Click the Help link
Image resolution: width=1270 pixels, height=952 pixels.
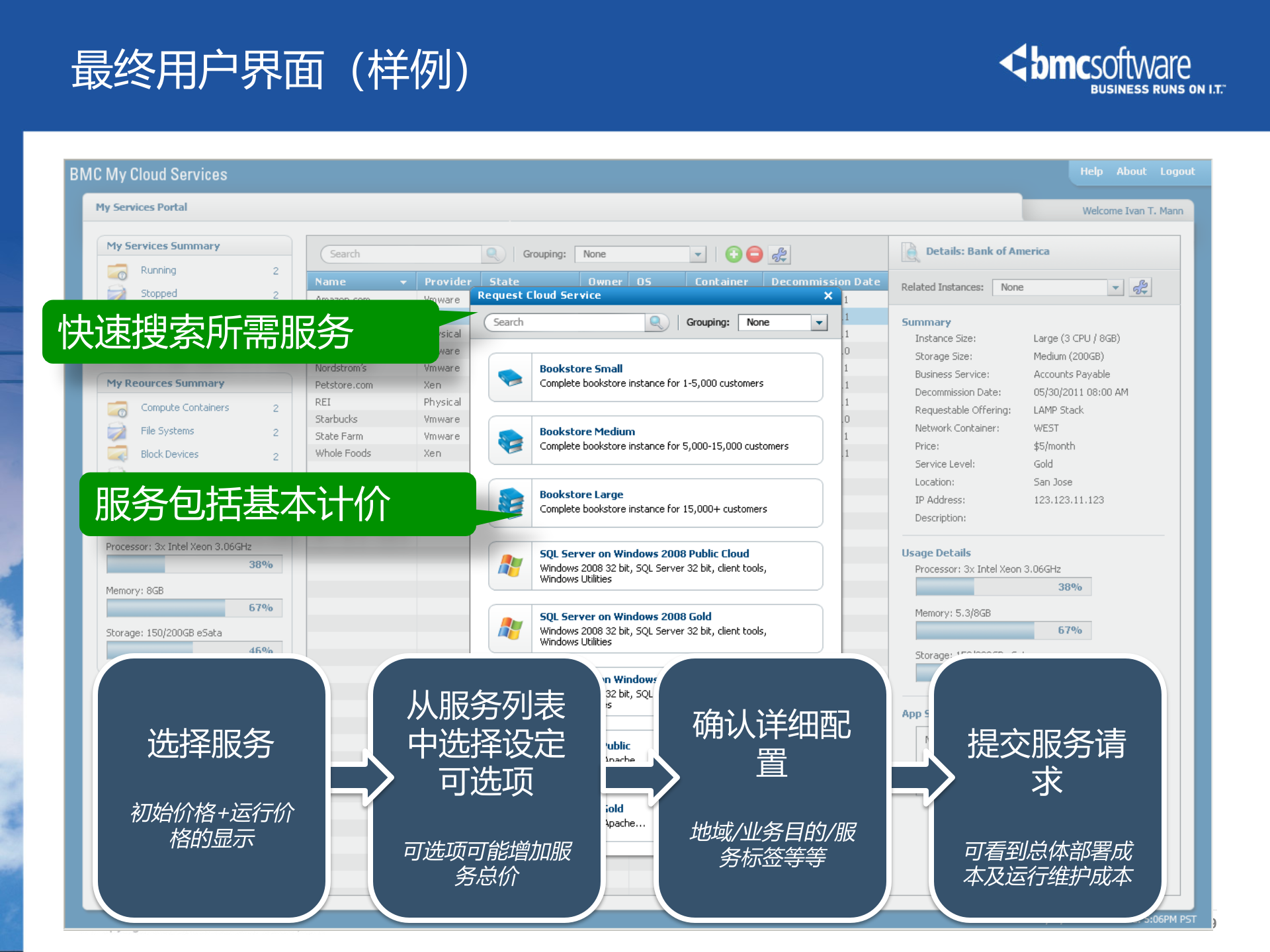(1091, 171)
